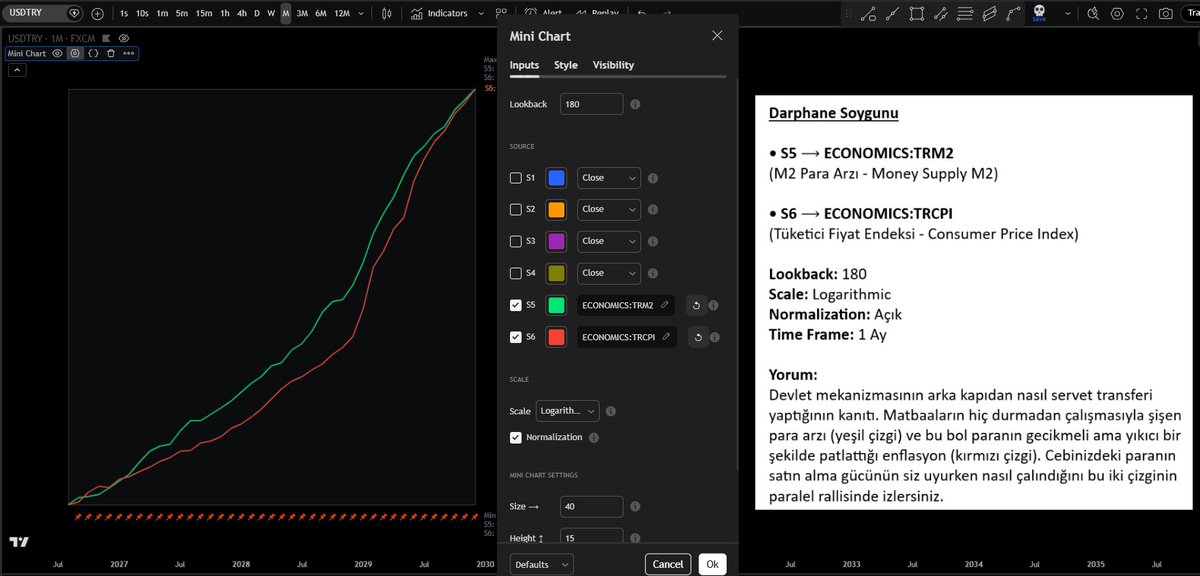Screen dimensions: 1200x576
Task: Open the S5 green color swatch
Action: (x=556, y=305)
